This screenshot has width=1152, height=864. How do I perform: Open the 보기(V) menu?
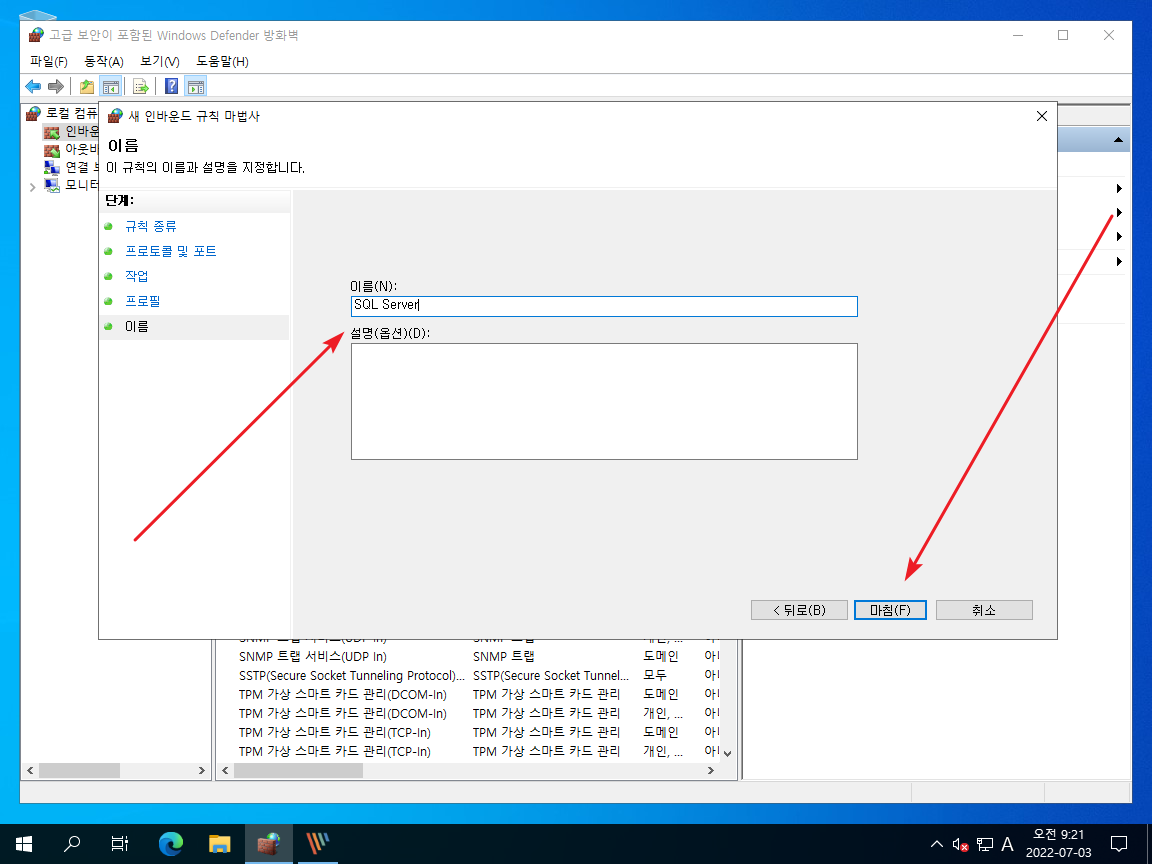(x=159, y=62)
